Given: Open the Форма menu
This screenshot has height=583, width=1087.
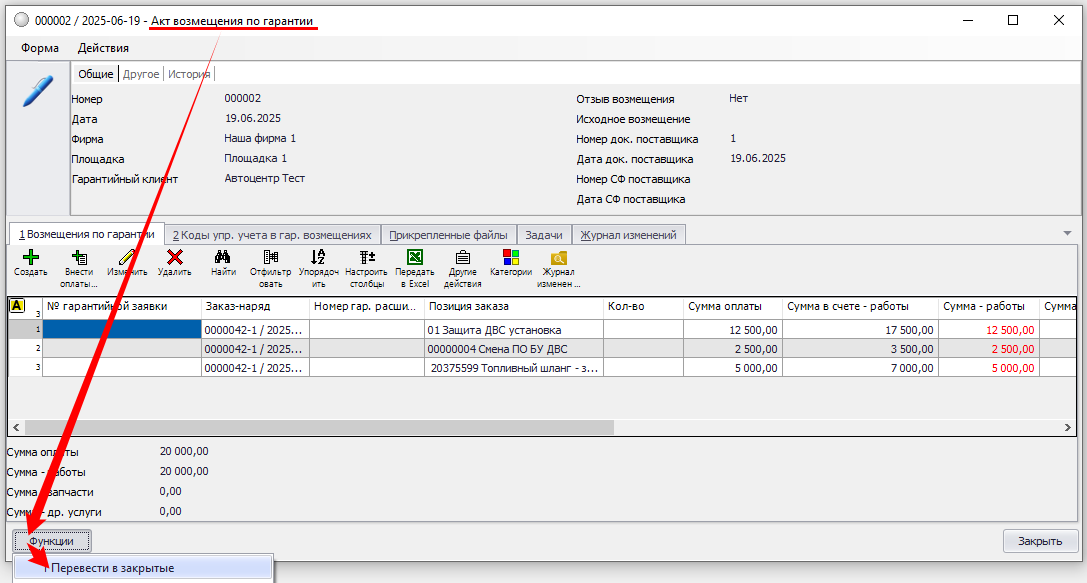Looking at the screenshot, I should tap(39, 48).
